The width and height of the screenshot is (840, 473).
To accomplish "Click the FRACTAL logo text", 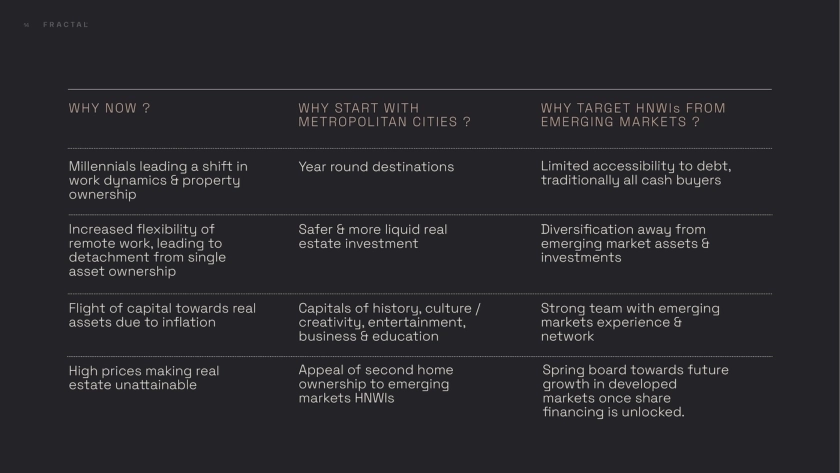I will [66, 25].
